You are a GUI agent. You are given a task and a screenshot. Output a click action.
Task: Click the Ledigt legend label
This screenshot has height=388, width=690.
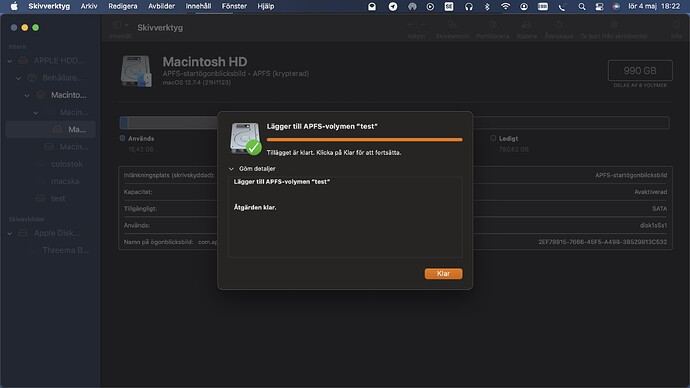(508, 139)
